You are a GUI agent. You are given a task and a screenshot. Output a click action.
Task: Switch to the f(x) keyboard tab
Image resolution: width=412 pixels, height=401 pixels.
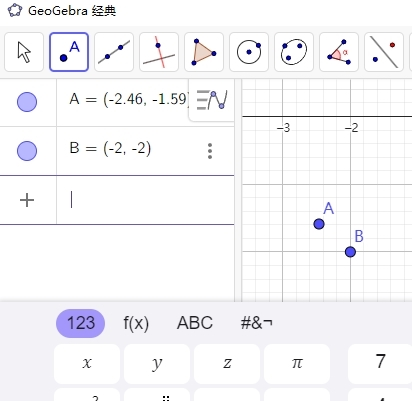pos(136,323)
